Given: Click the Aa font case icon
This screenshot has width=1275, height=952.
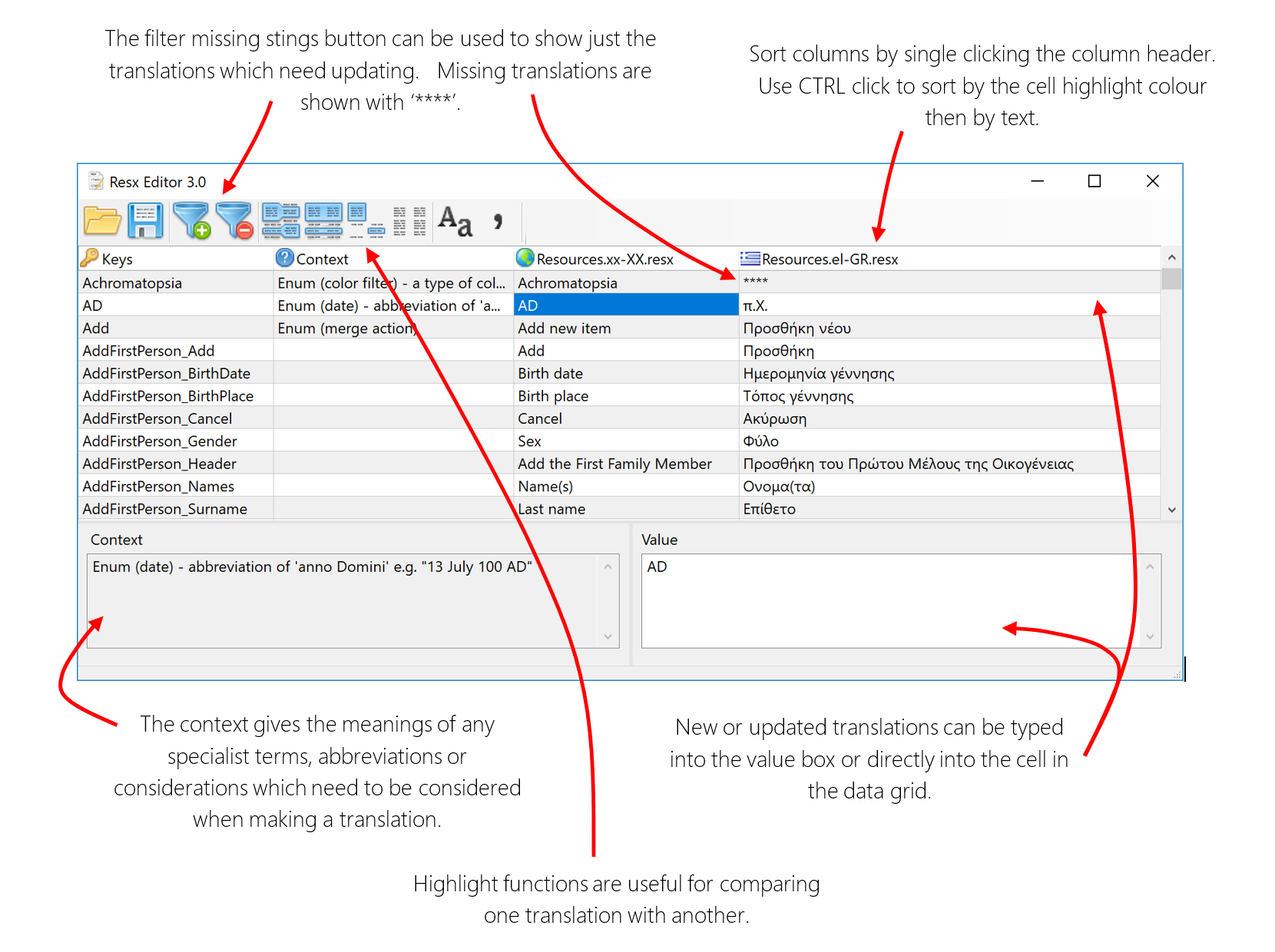Looking at the screenshot, I should pos(455,221).
